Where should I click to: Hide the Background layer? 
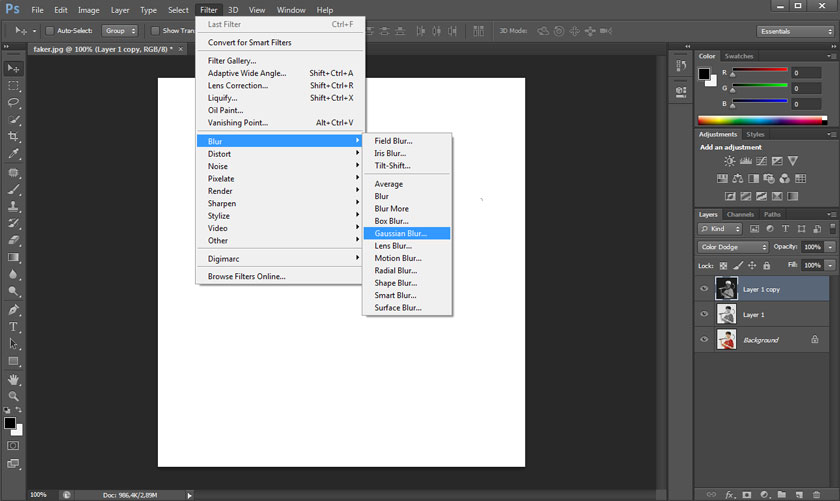[x=704, y=339]
